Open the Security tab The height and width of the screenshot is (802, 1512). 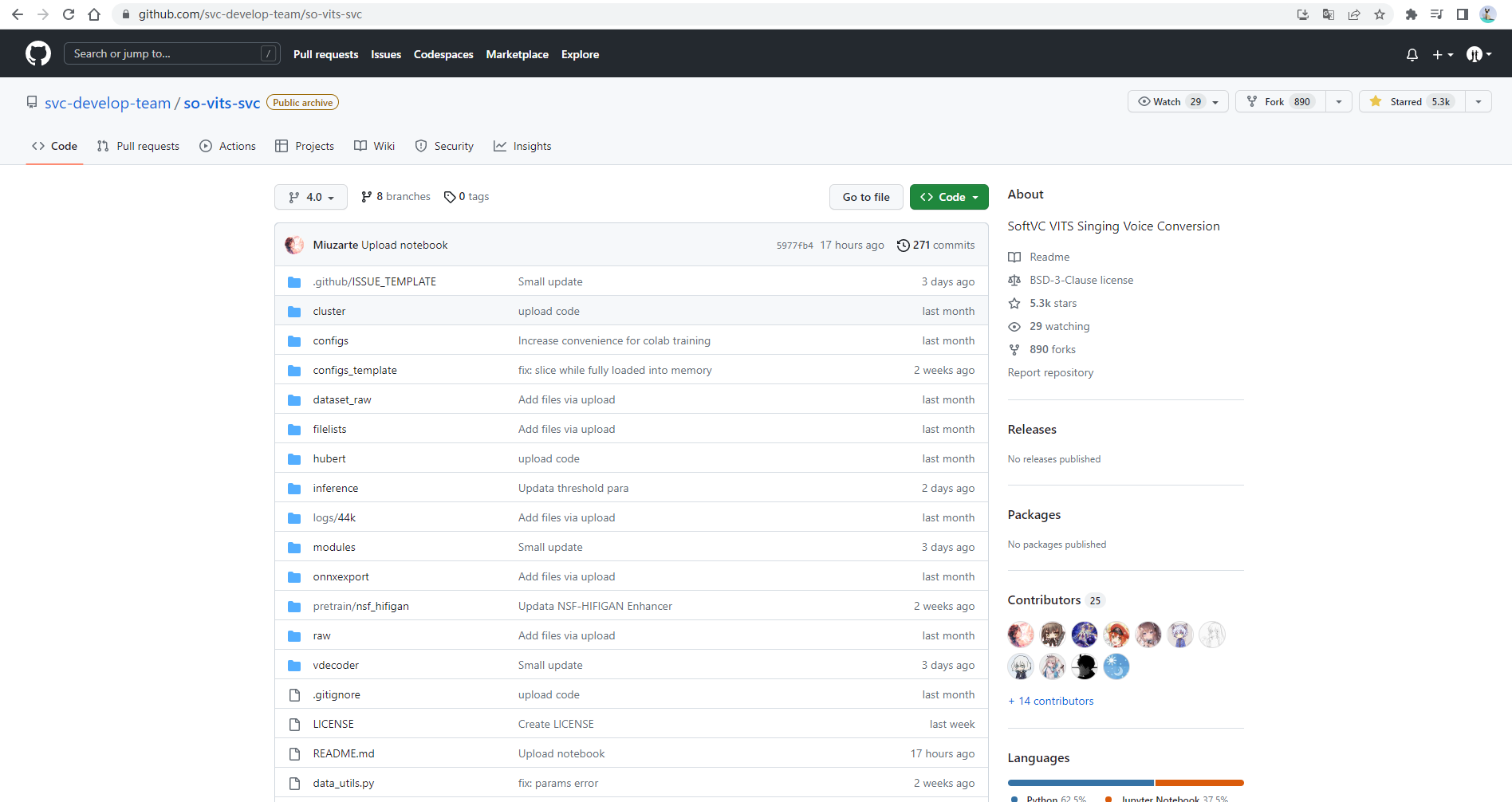pyautogui.click(x=445, y=146)
